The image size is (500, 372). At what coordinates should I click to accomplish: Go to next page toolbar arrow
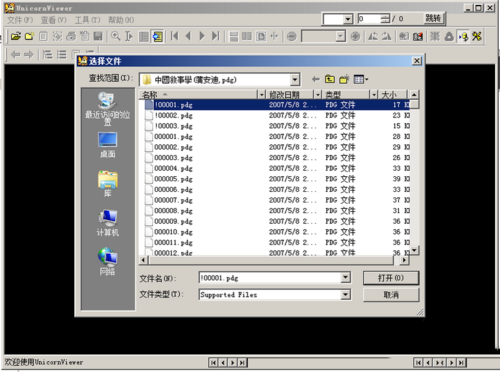pyautogui.click(x=202, y=36)
